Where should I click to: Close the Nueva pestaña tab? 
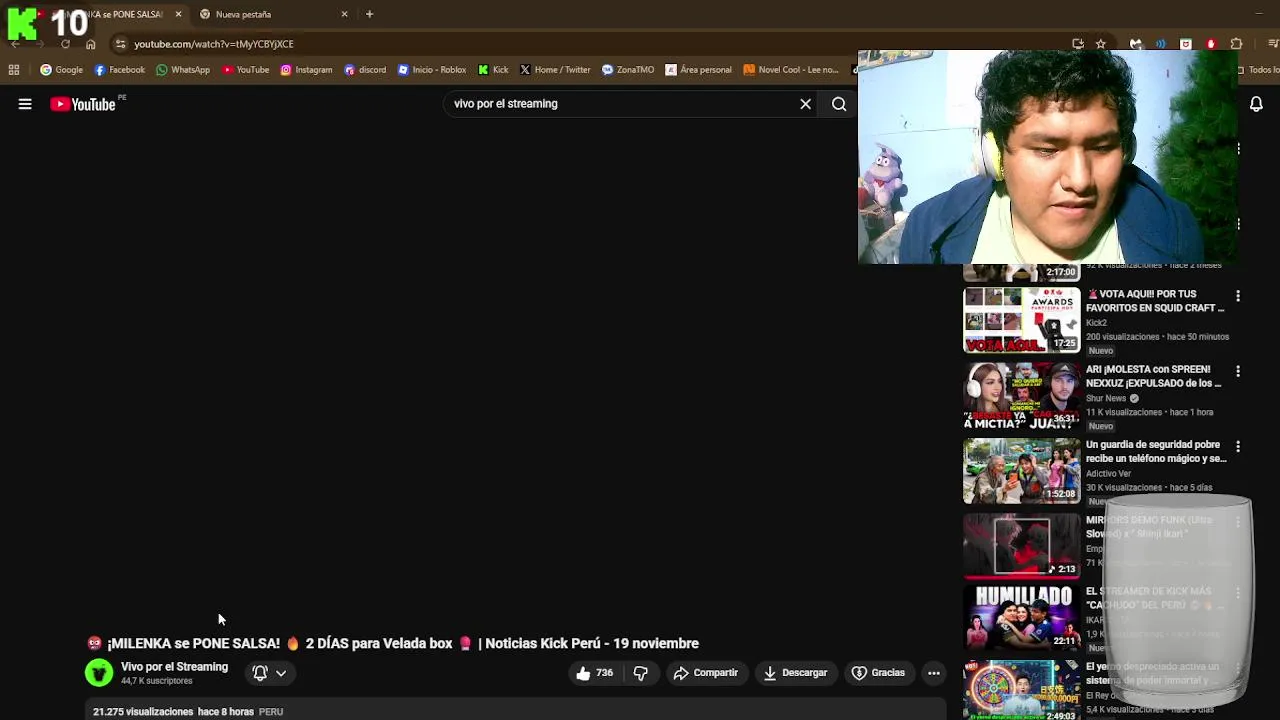click(x=345, y=14)
